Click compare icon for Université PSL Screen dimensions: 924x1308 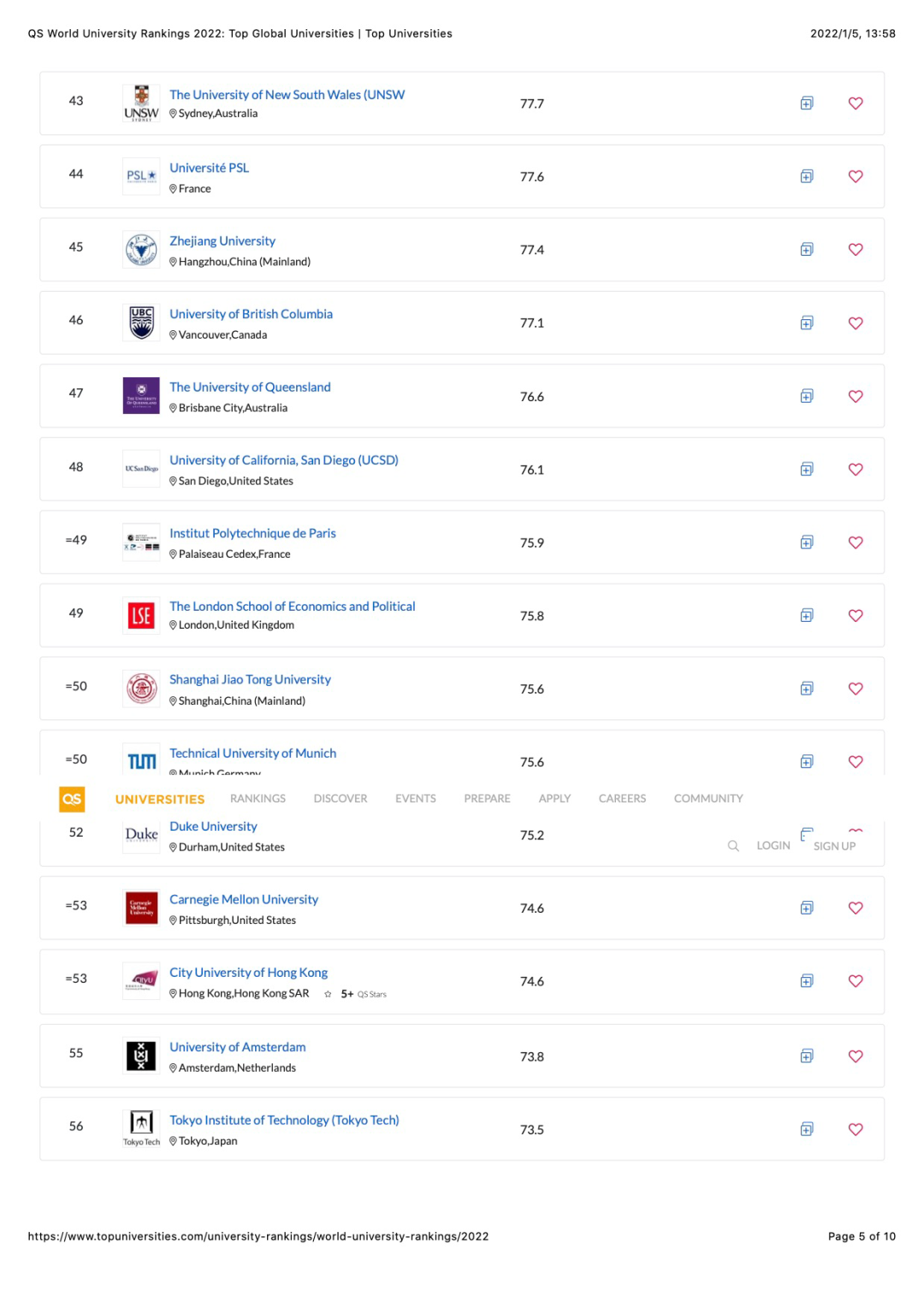point(807,176)
